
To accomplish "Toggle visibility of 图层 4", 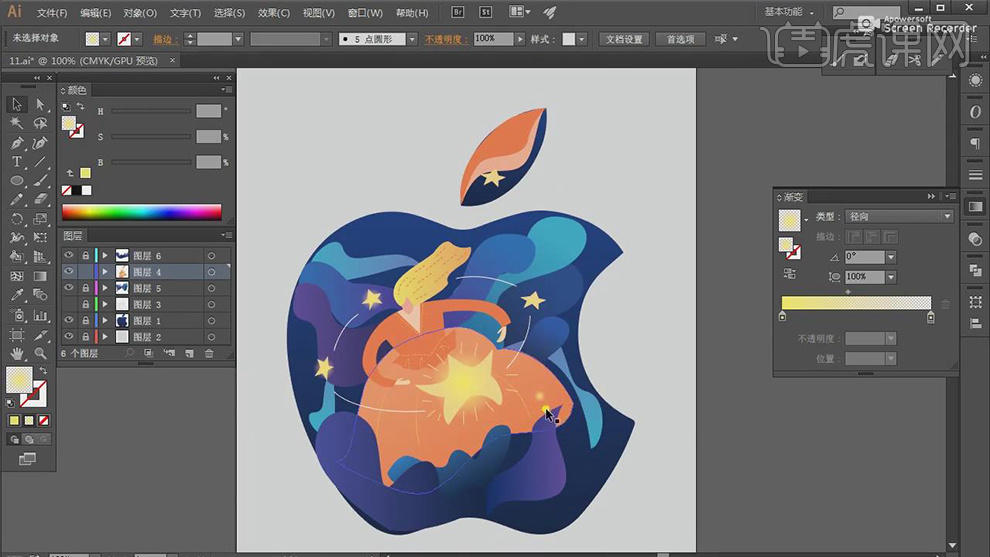I will pos(68,272).
